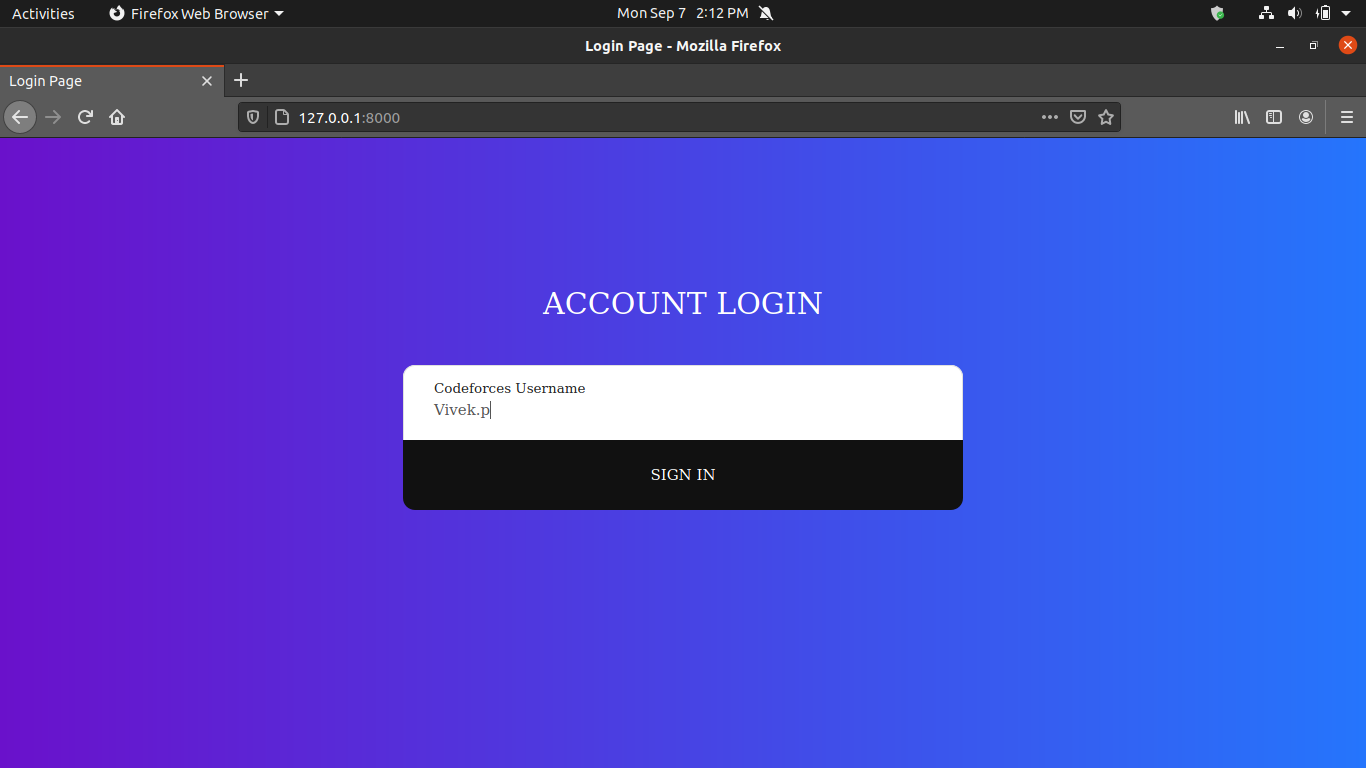Click the Codeforces Username label

(x=509, y=388)
